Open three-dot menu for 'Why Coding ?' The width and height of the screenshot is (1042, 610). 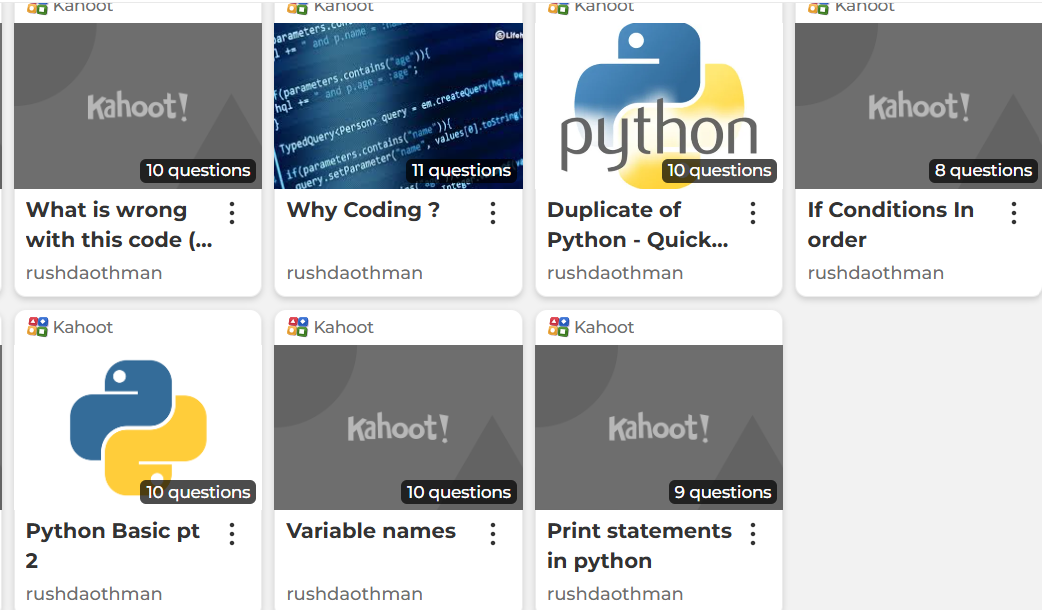(x=492, y=213)
